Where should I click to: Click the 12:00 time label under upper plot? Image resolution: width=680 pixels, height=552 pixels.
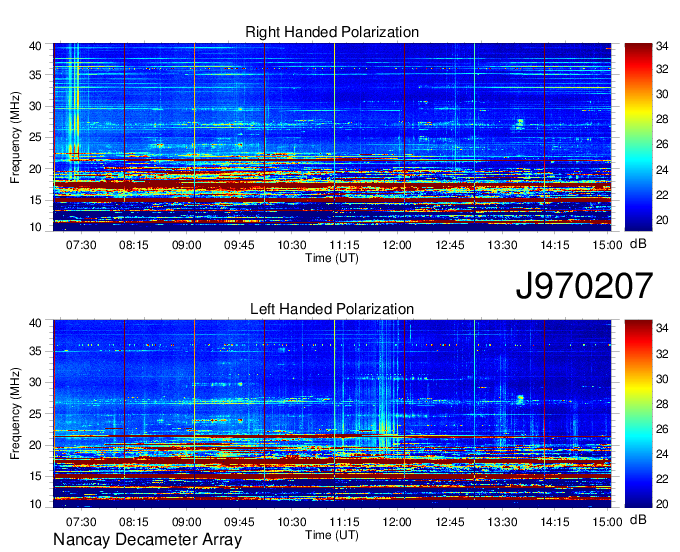click(397, 245)
